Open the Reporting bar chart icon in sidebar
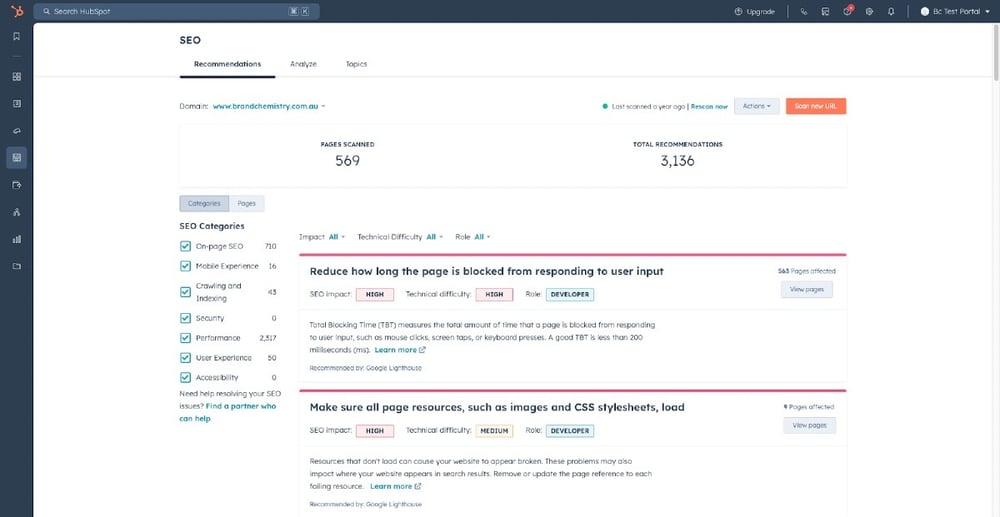Screen dimensions: 1000x517 pyautogui.click(x=17, y=239)
